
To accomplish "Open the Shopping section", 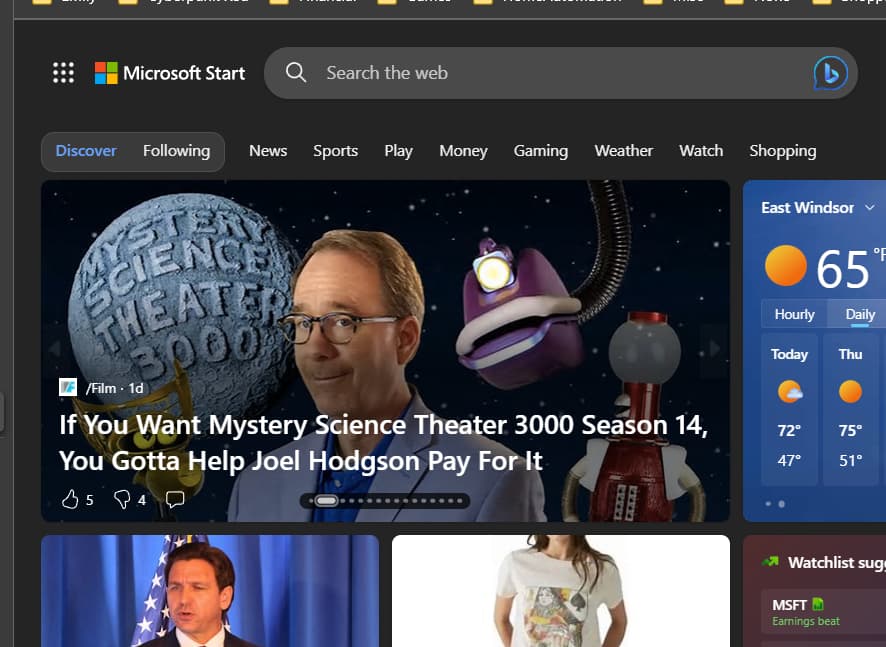I will (x=783, y=151).
